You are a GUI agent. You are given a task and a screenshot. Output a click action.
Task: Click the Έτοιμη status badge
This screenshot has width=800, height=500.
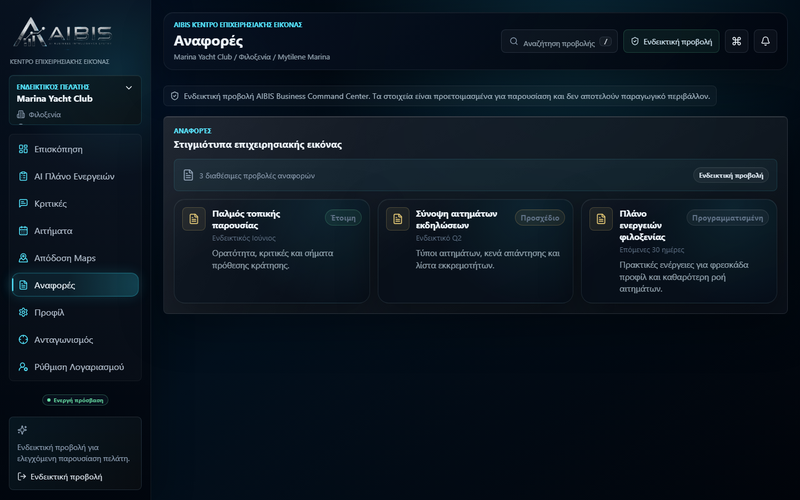point(343,218)
